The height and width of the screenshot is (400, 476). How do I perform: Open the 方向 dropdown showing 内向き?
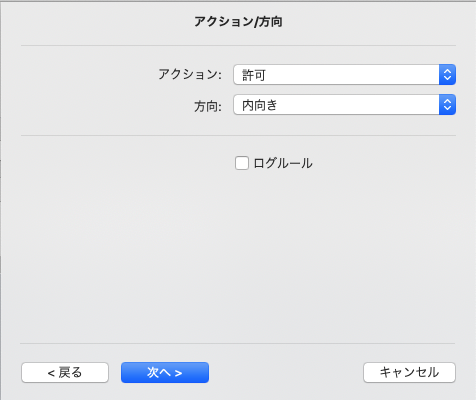tap(344, 105)
